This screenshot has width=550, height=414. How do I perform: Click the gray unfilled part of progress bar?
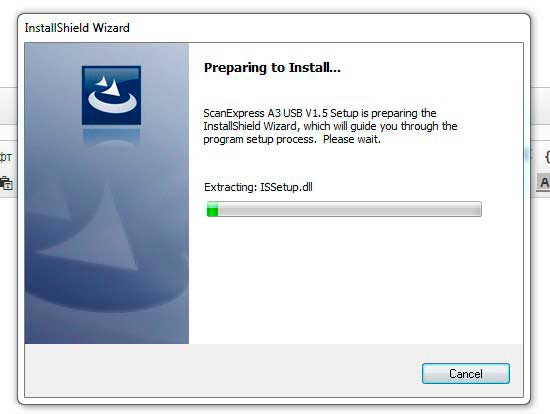(x=349, y=209)
